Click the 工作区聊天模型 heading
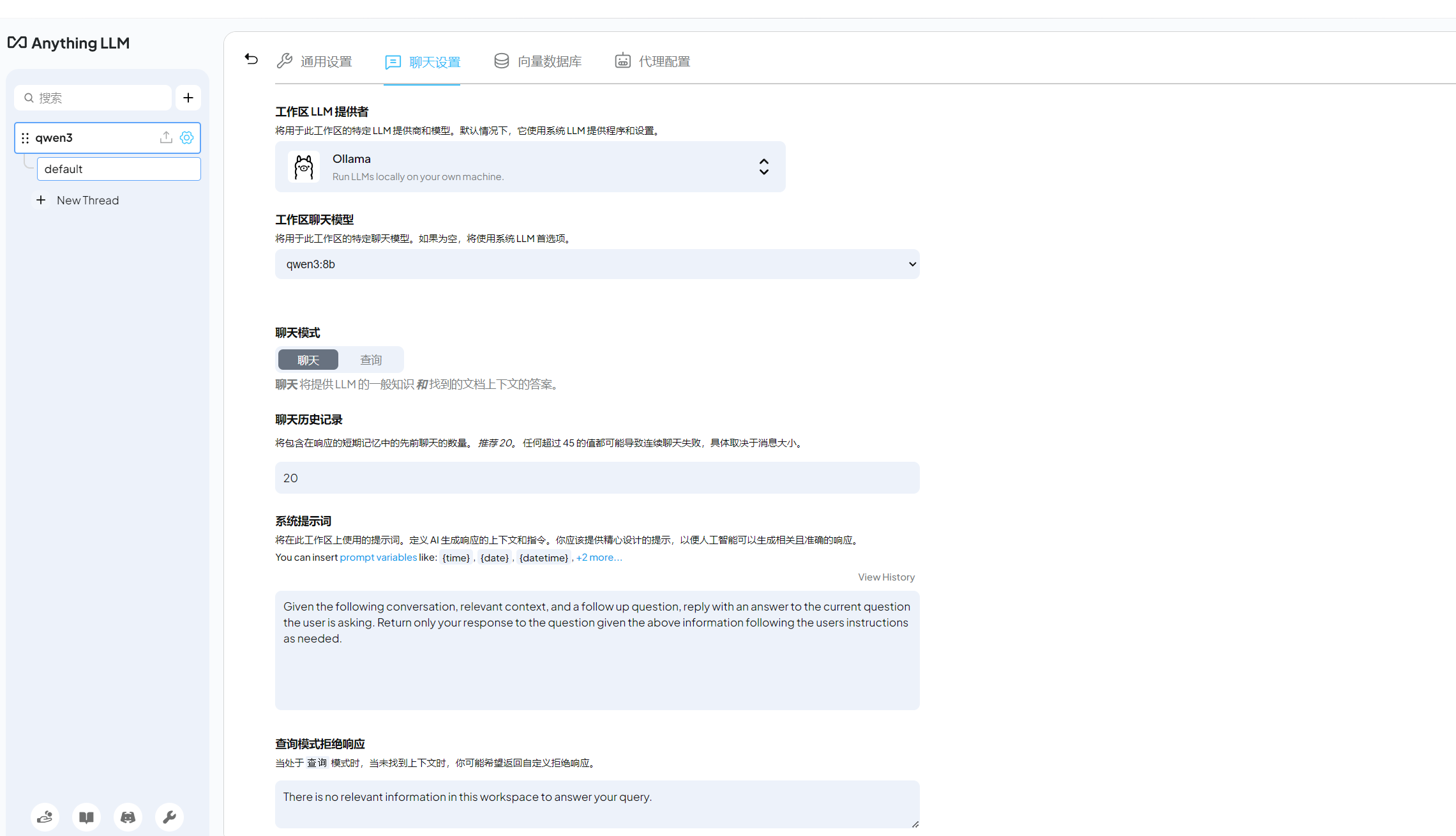 [x=315, y=220]
